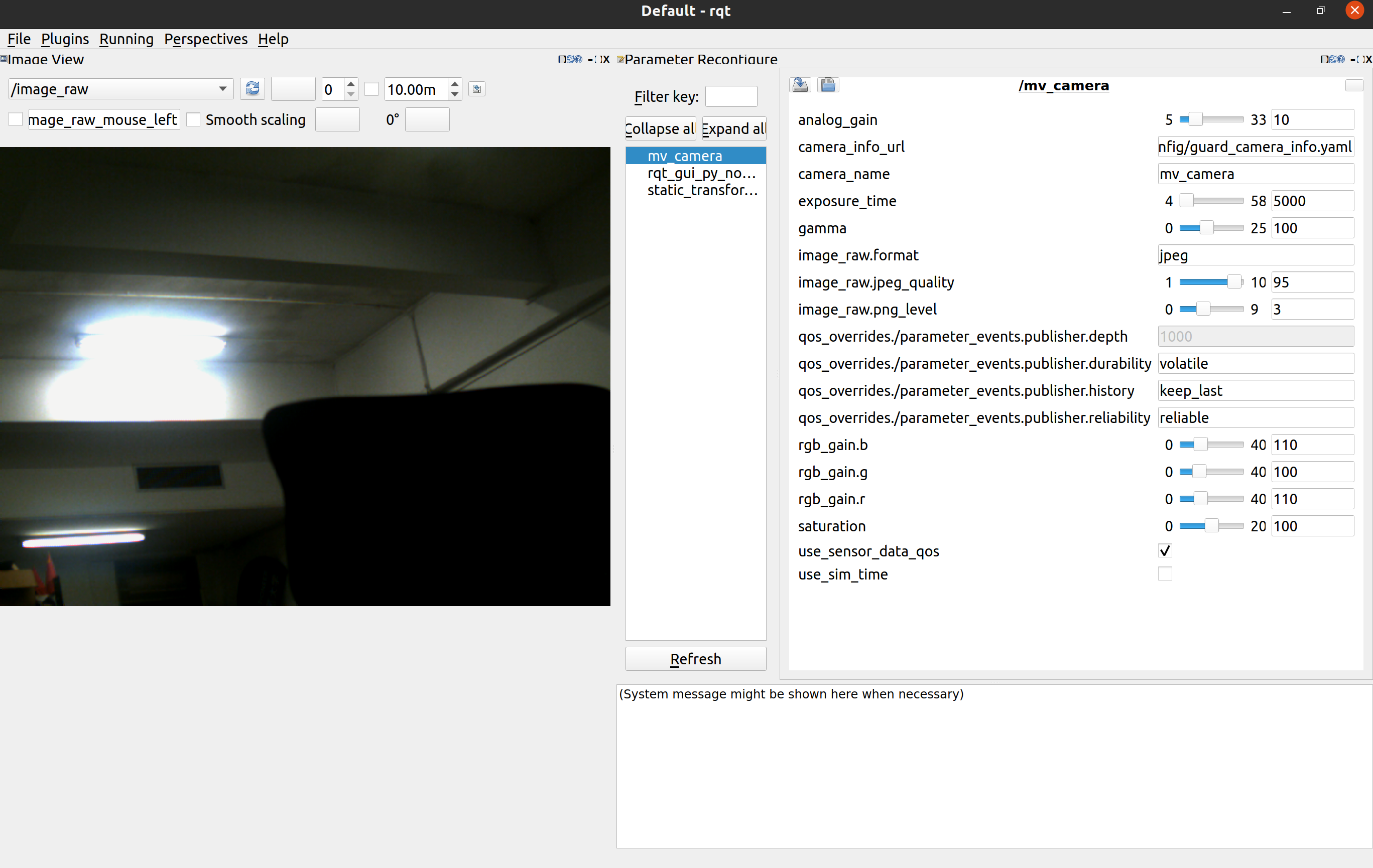Close the mv_camera parameter panel
Screen dimensions: 1373x868
click(1353, 85)
